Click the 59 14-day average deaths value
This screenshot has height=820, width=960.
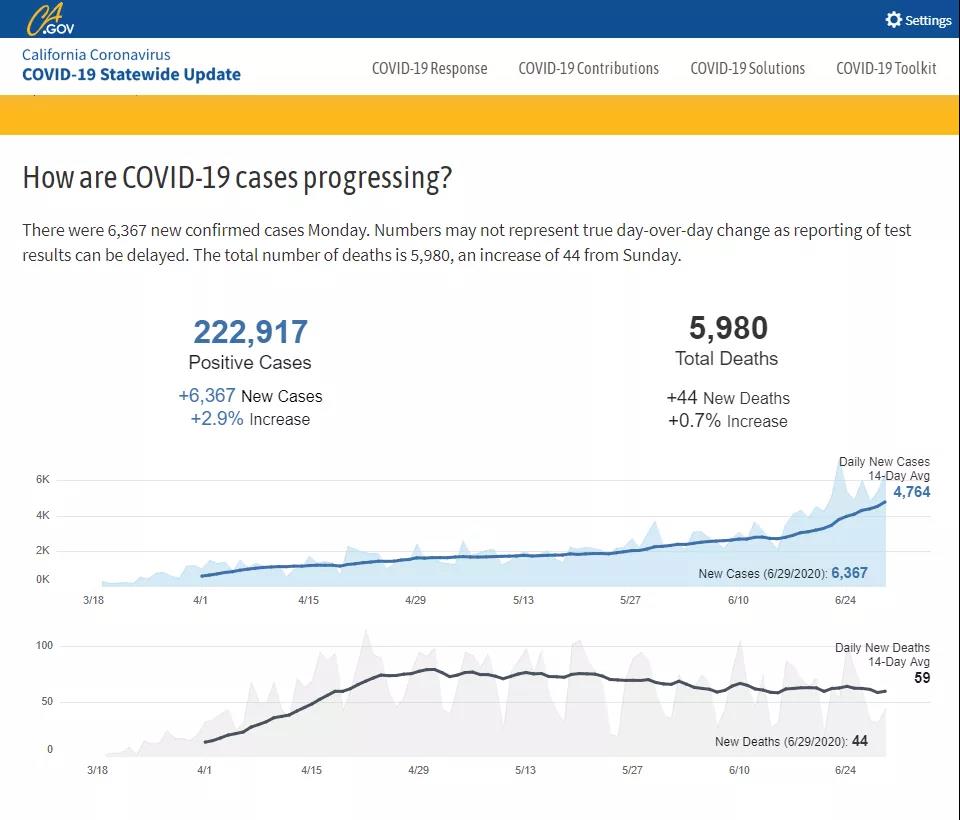point(921,678)
